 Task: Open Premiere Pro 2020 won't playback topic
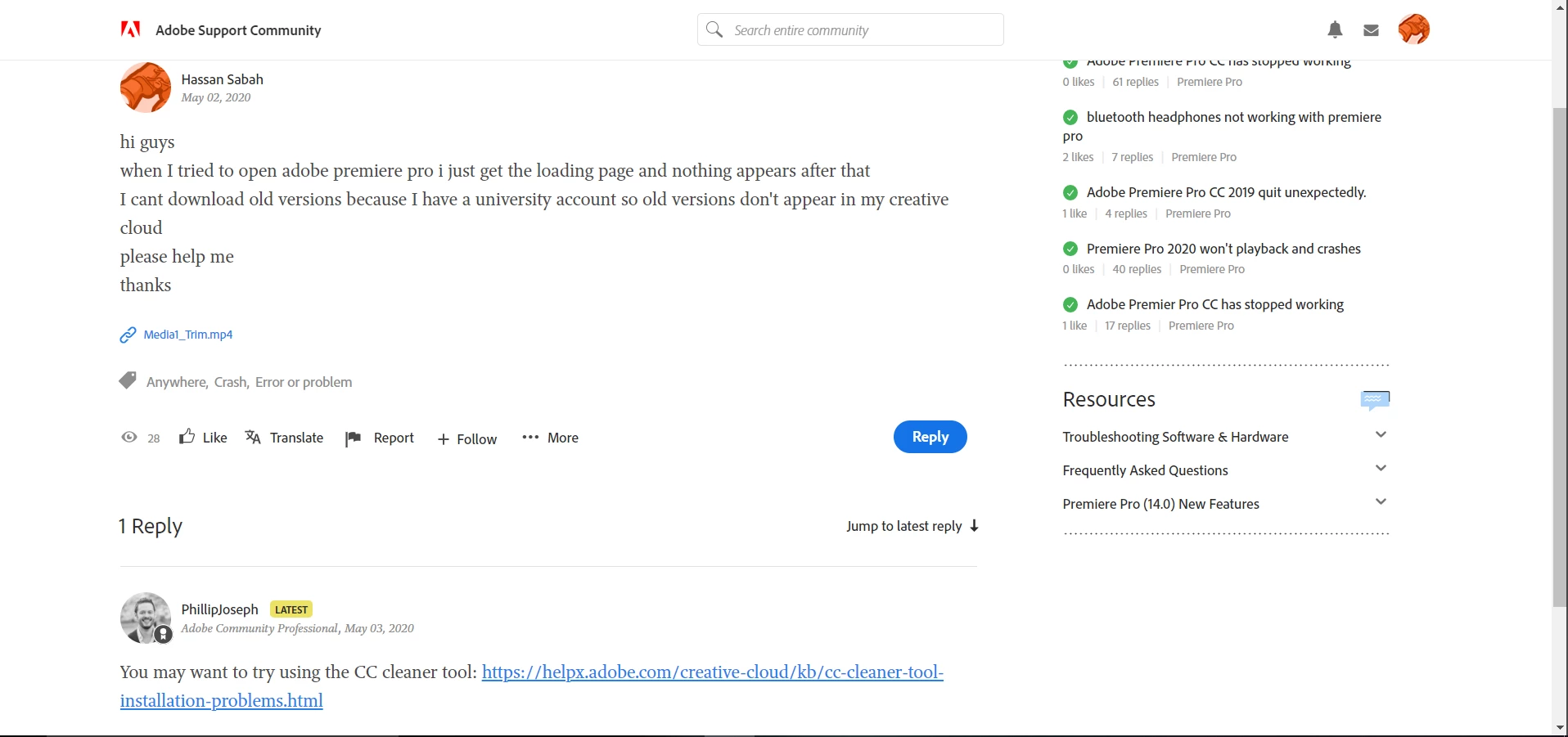click(1223, 249)
